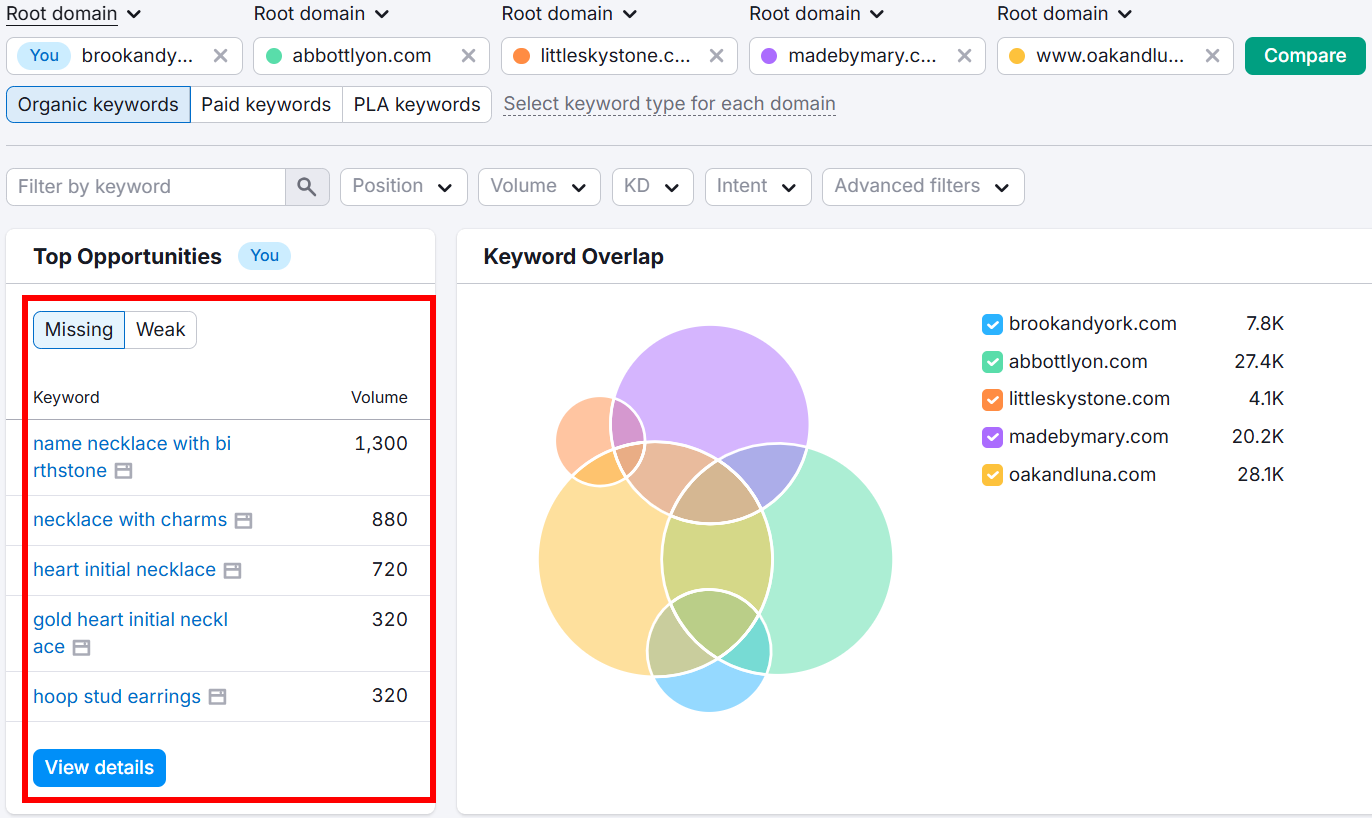Image resolution: width=1372 pixels, height=818 pixels.
Task: Switch to the Paid keywords tab
Action: pos(266,105)
